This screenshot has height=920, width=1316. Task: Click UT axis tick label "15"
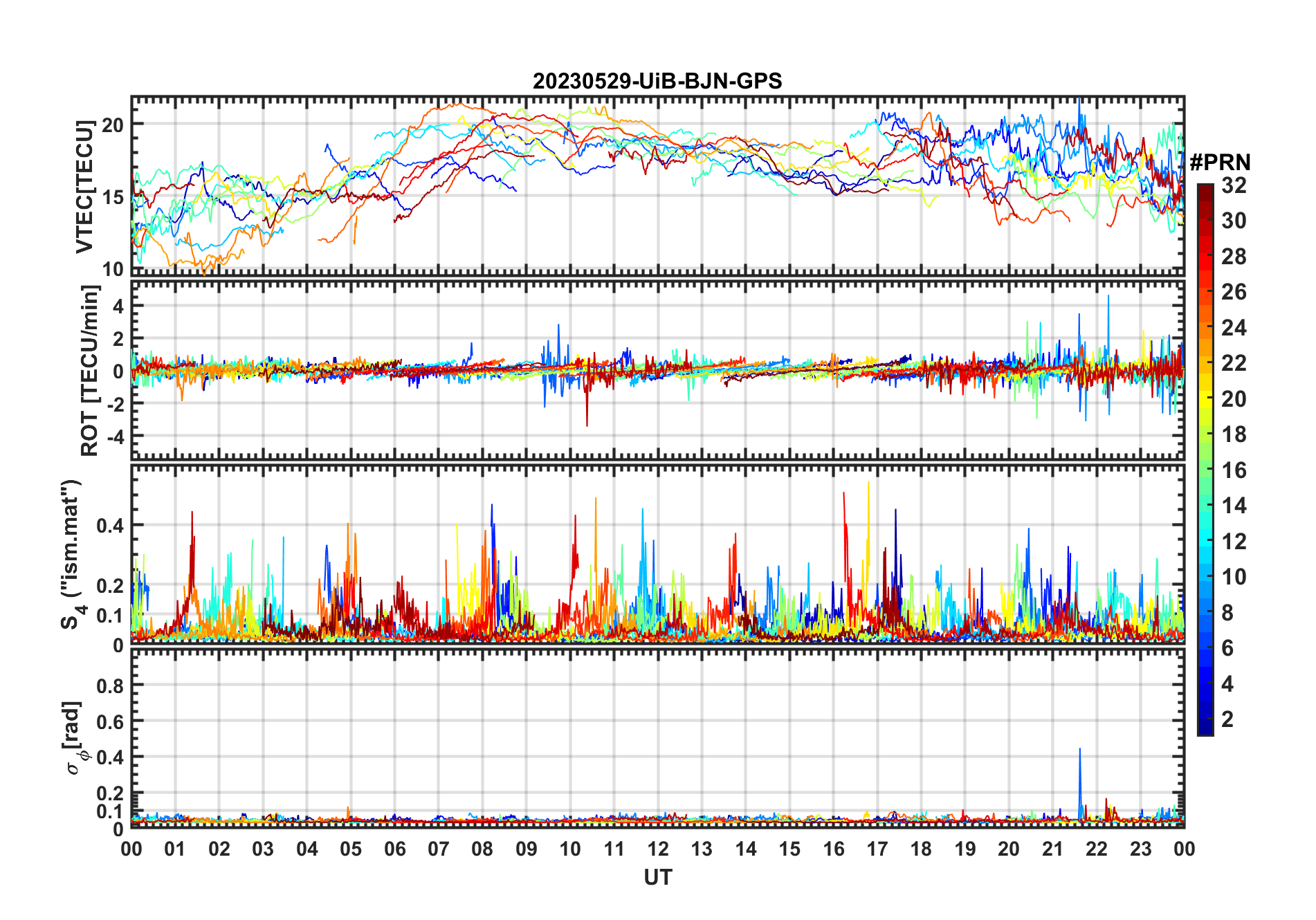pyautogui.click(x=789, y=849)
